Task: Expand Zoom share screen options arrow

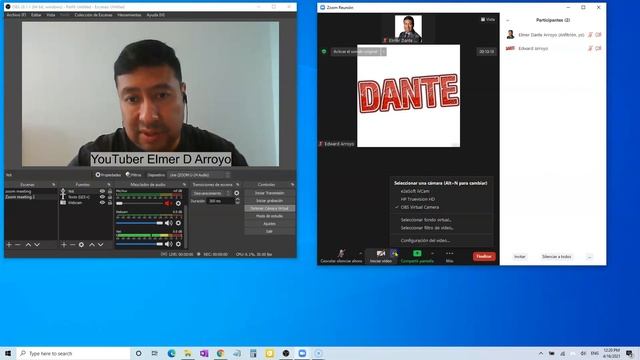Action: click(433, 253)
